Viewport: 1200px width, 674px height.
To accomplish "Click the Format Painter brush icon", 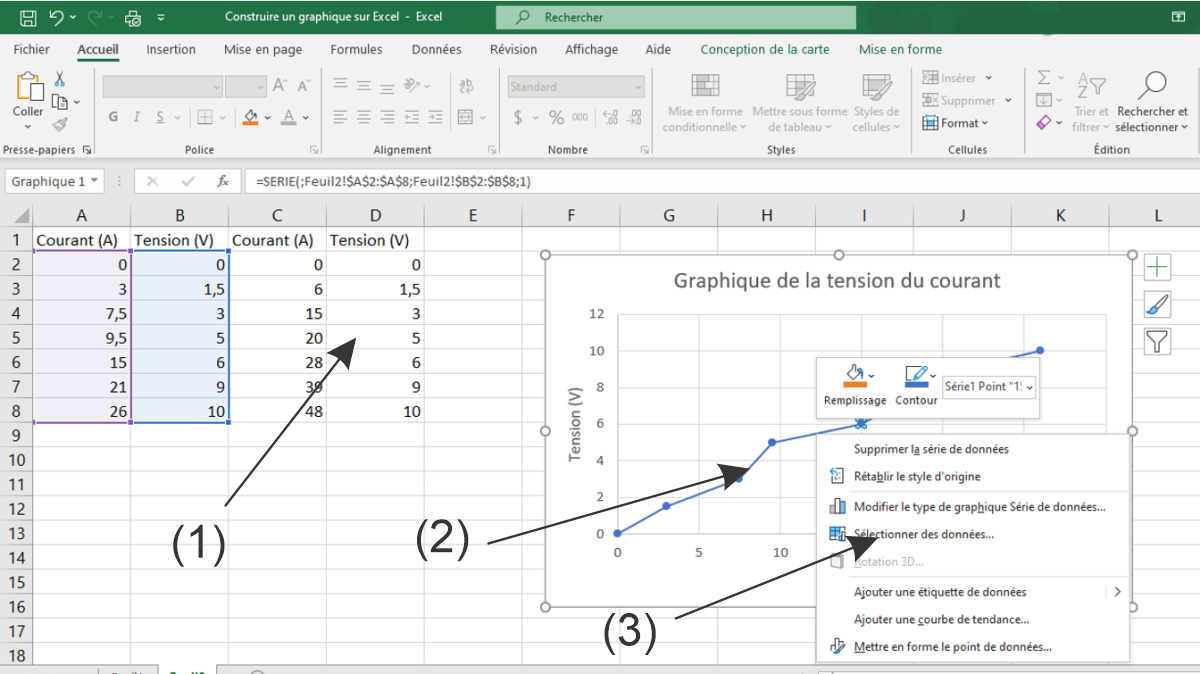I will point(60,124).
